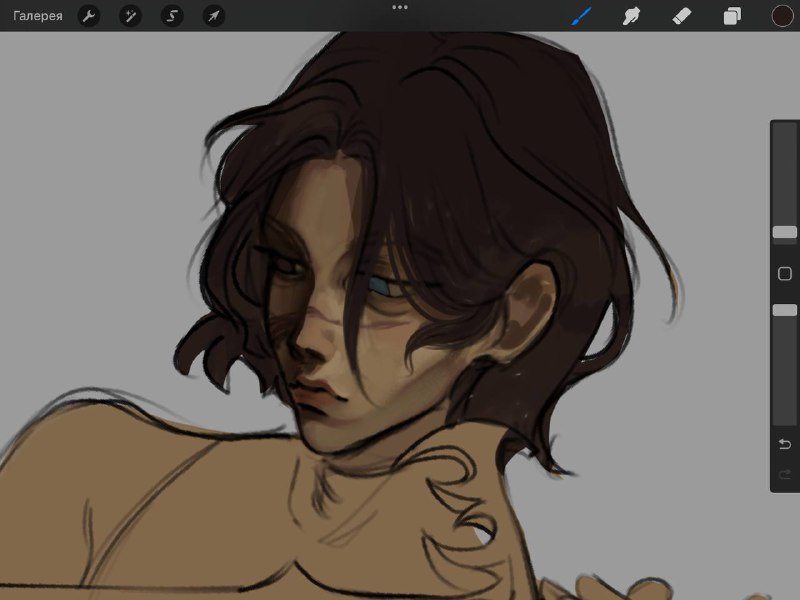
Task: Tap the three-dot handle at top center
Action: click(x=400, y=7)
